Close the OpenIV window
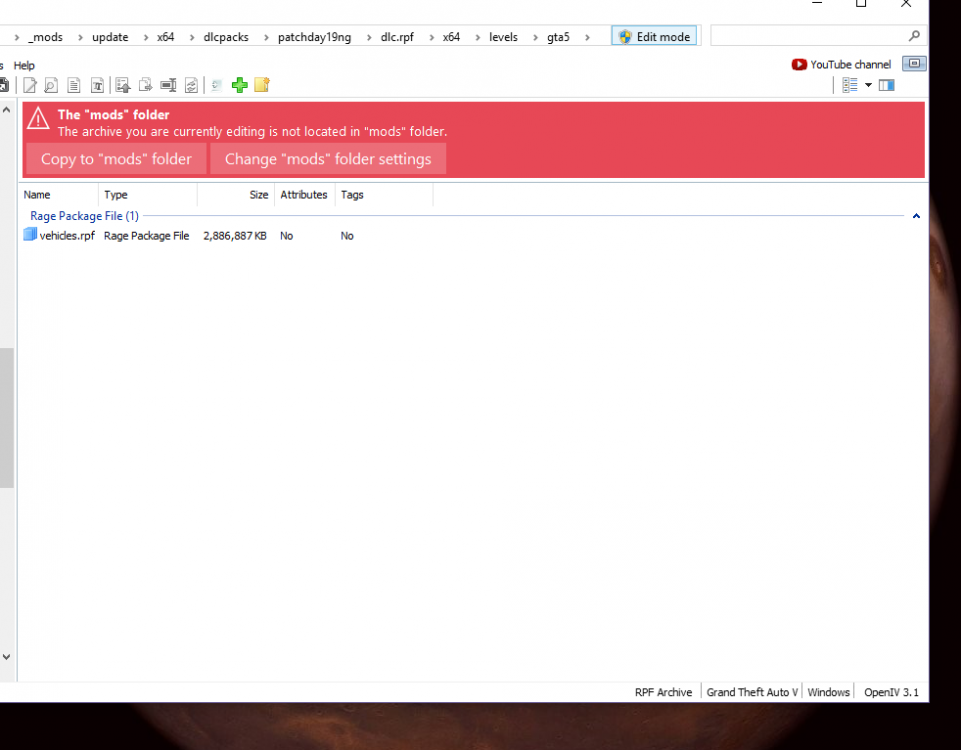Viewport: 961px width, 750px height. click(906, 4)
